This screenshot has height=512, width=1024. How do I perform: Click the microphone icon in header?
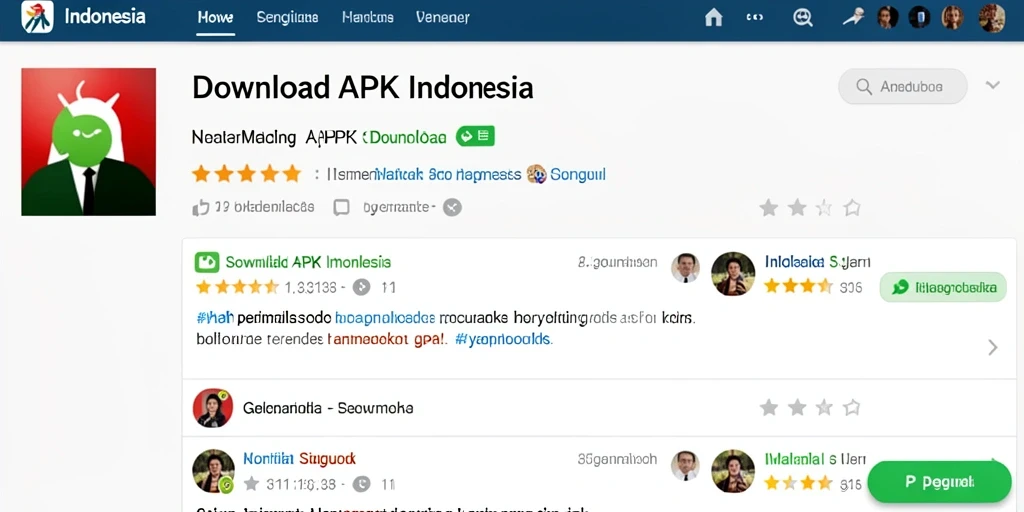point(853,17)
